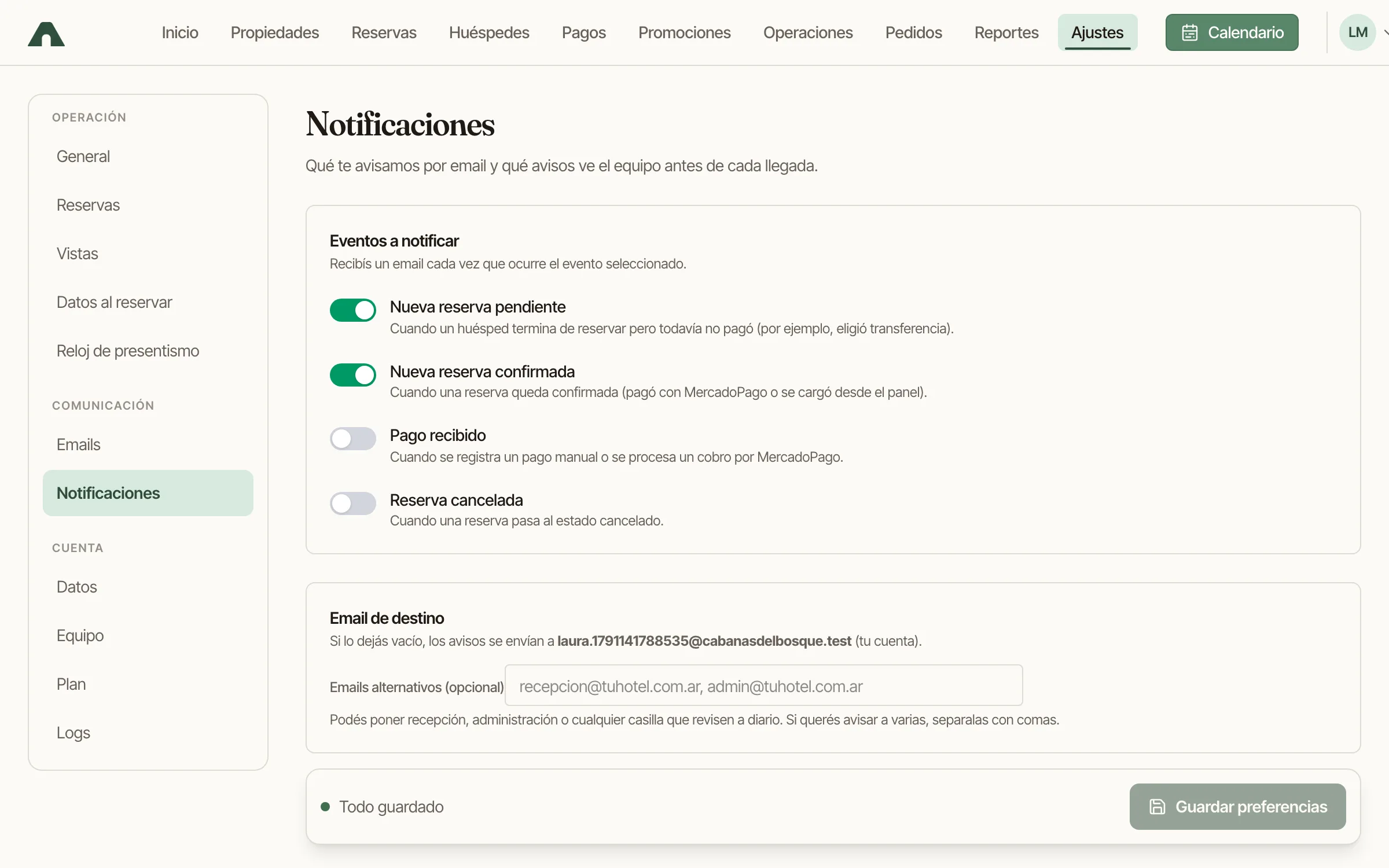1389x868 pixels.
Task: Toggle off Nueva reserva confirmada notification
Action: coord(352,375)
